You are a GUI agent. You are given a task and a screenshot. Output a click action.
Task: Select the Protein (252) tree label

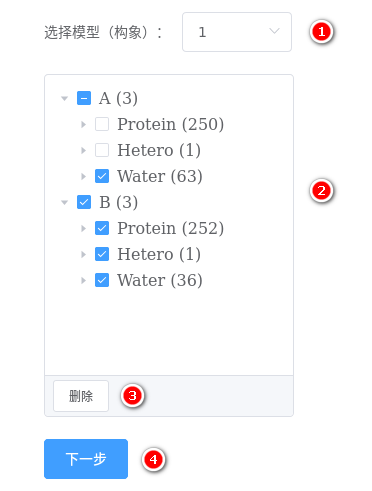(x=171, y=228)
